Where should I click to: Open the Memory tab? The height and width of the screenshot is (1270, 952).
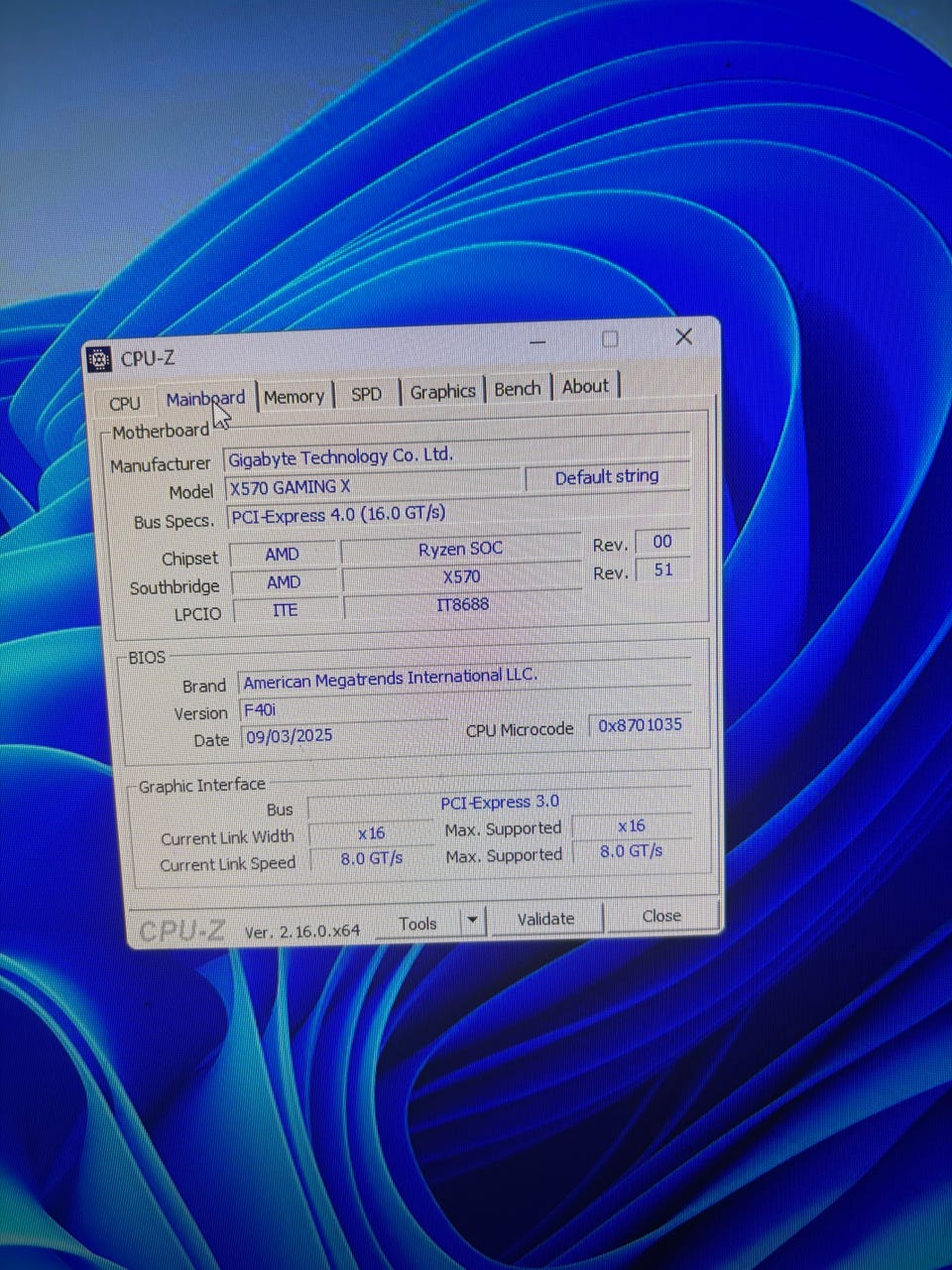[294, 397]
